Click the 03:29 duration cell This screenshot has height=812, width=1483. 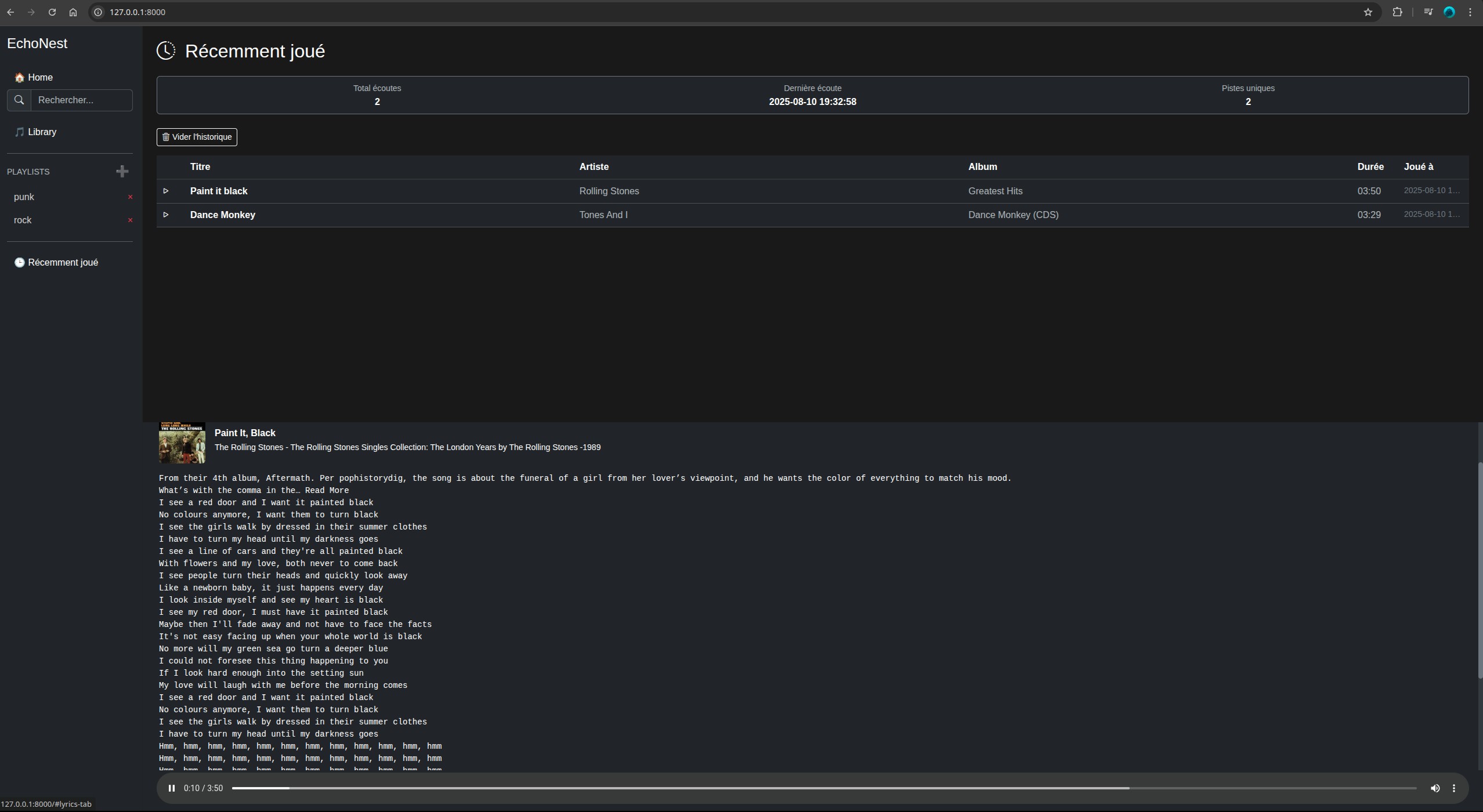[1369, 215]
